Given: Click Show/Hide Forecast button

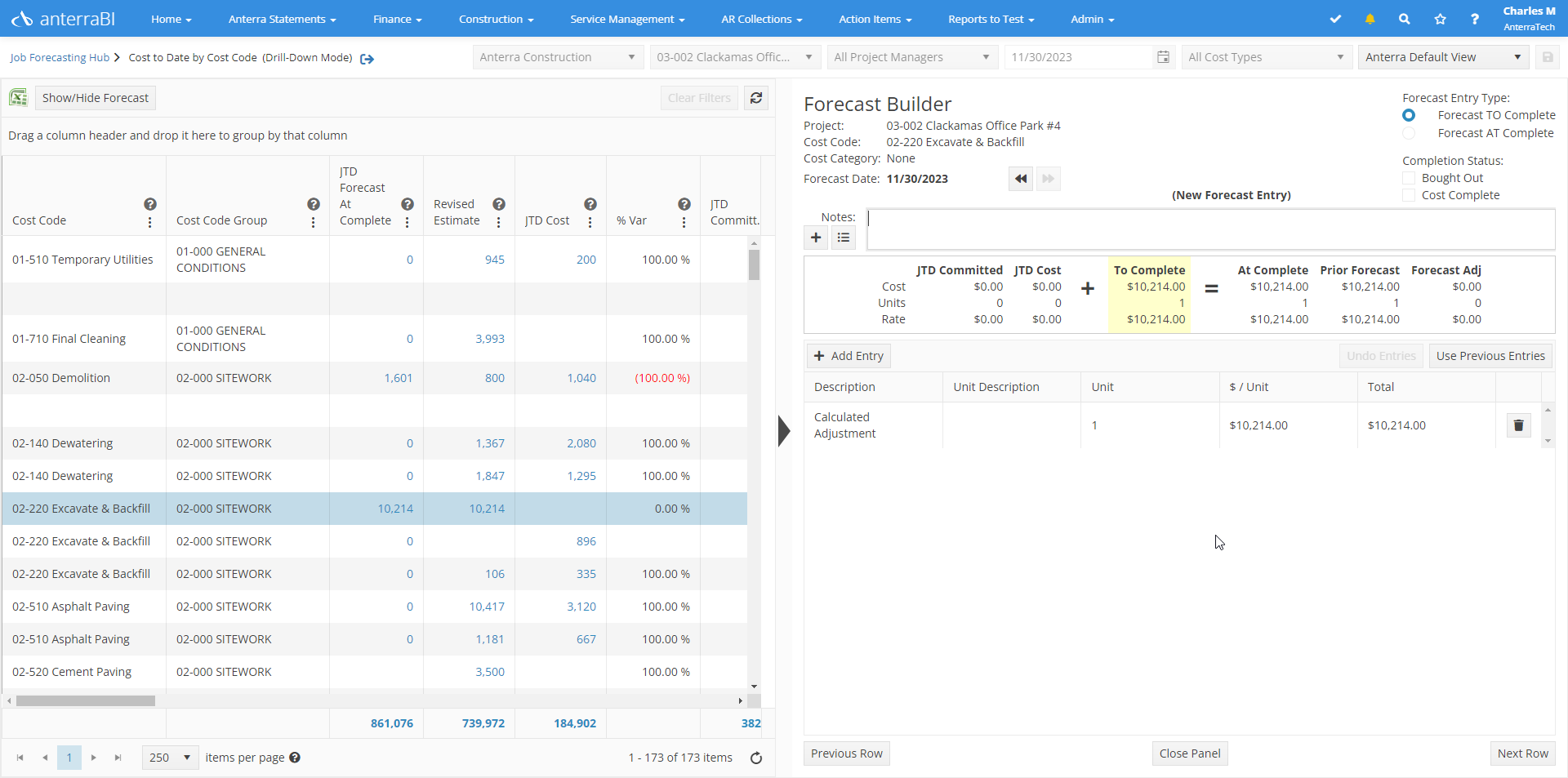Looking at the screenshot, I should 95,98.
